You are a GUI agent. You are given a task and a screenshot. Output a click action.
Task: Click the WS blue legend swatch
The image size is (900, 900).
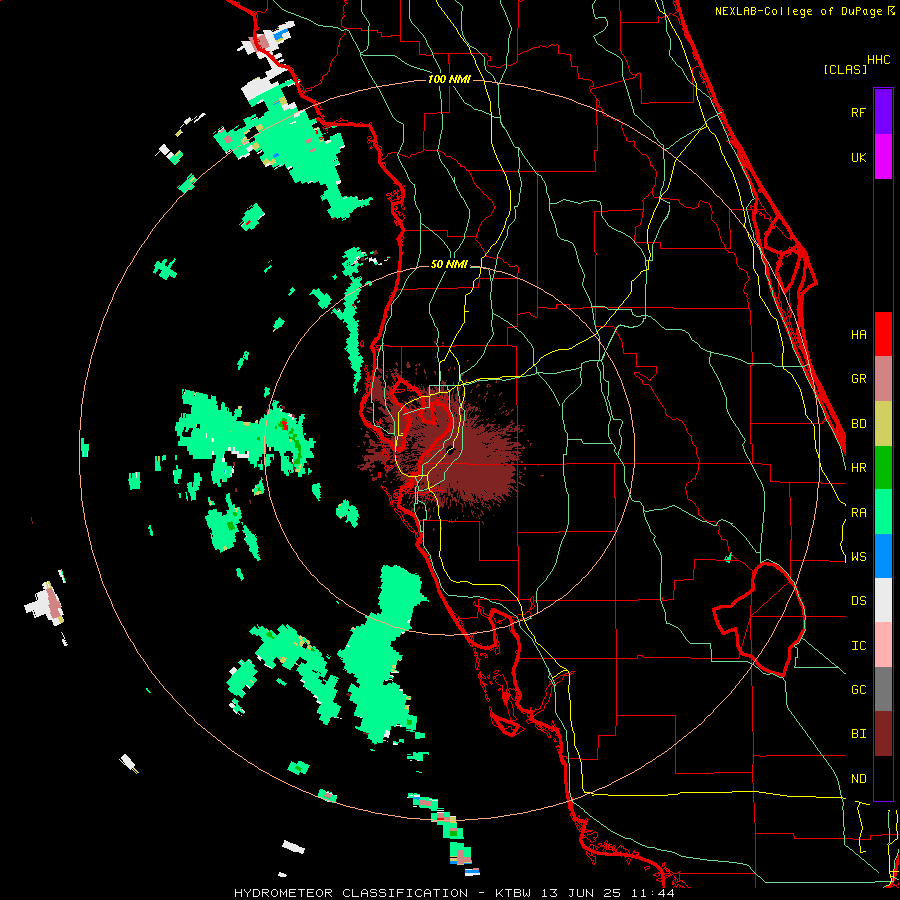pos(883,556)
